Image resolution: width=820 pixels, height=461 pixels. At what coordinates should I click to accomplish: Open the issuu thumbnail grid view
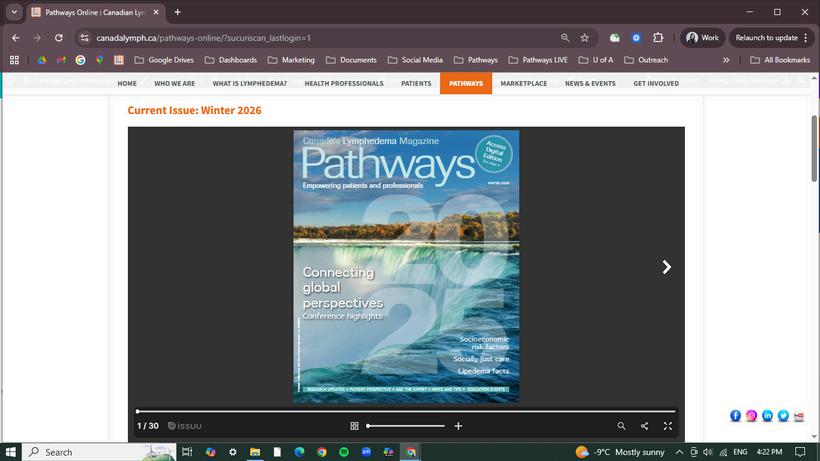354,426
